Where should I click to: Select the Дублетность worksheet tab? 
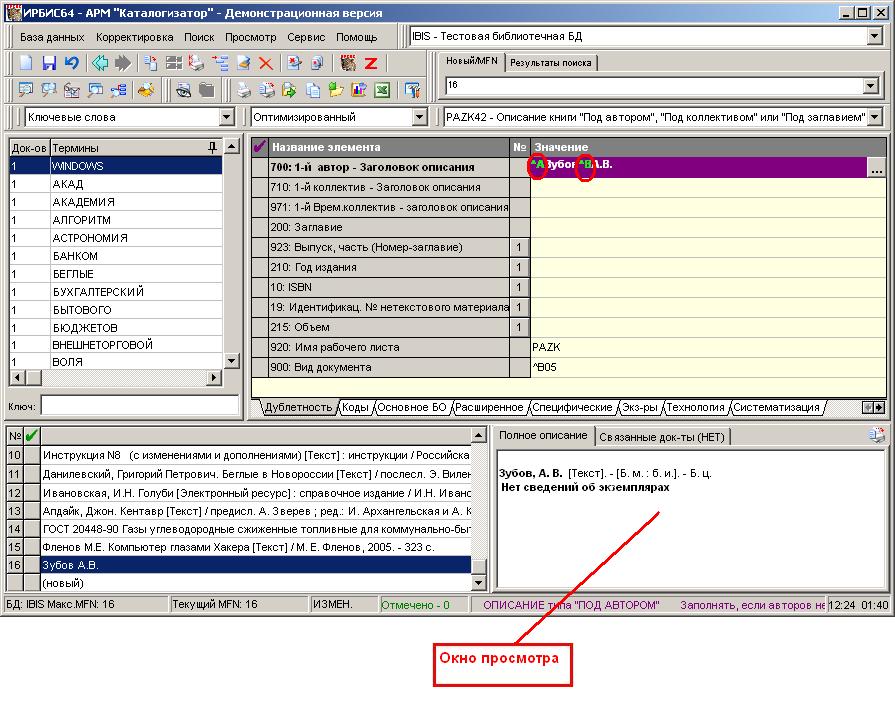299,408
